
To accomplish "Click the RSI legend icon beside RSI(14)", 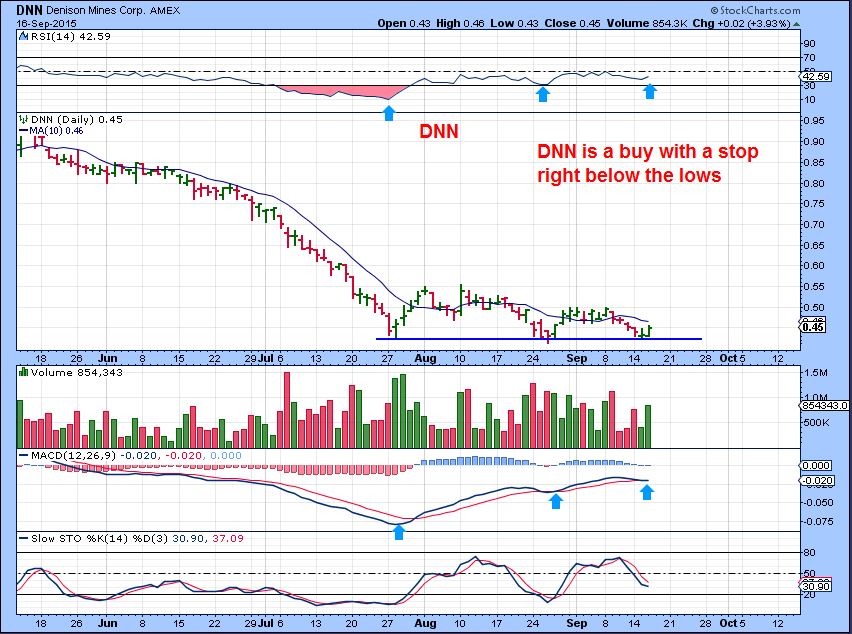I will (x=23, y=36).
